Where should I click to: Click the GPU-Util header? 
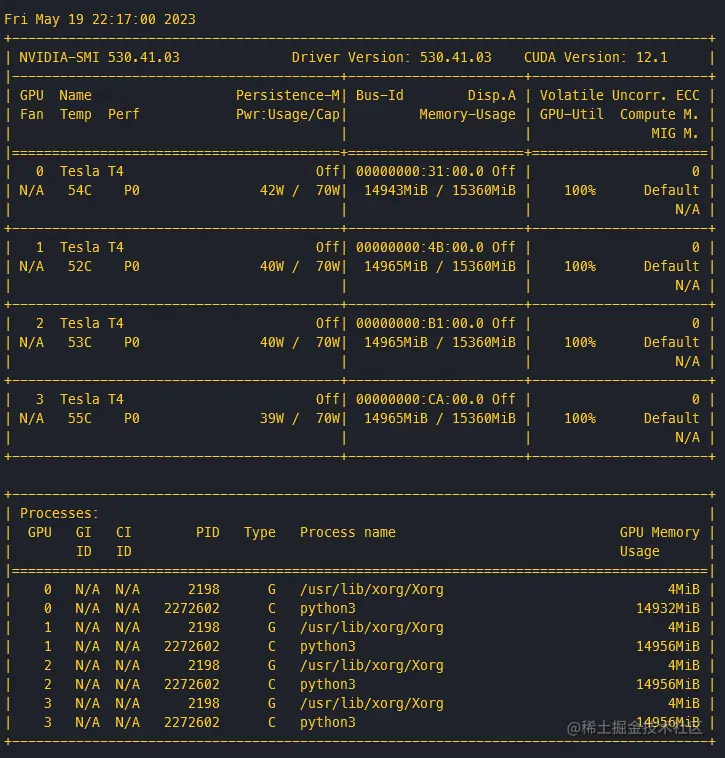click(572, 114)
